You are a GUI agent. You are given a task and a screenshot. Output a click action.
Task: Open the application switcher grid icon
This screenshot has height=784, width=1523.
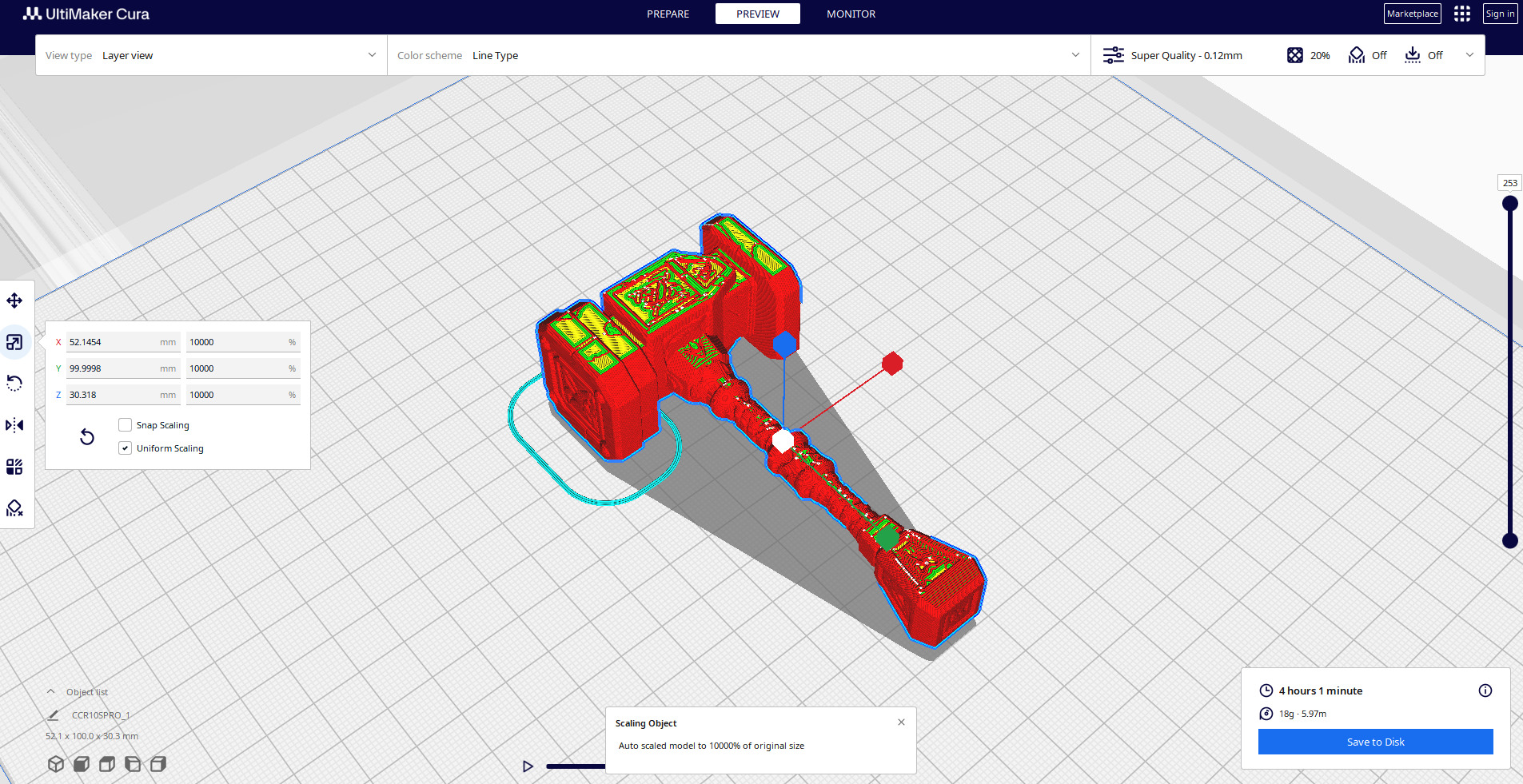tap(1462, 14)
